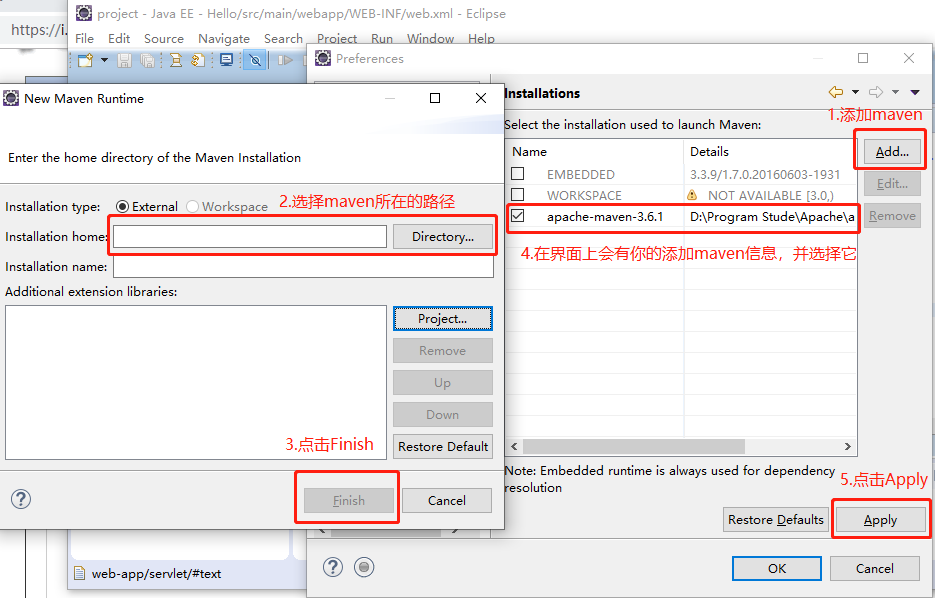The width and height of the screenshot is (935, 598).
Task: Click the Resume debug icon in the Eclipse toolbar
Action: (285, 60)
